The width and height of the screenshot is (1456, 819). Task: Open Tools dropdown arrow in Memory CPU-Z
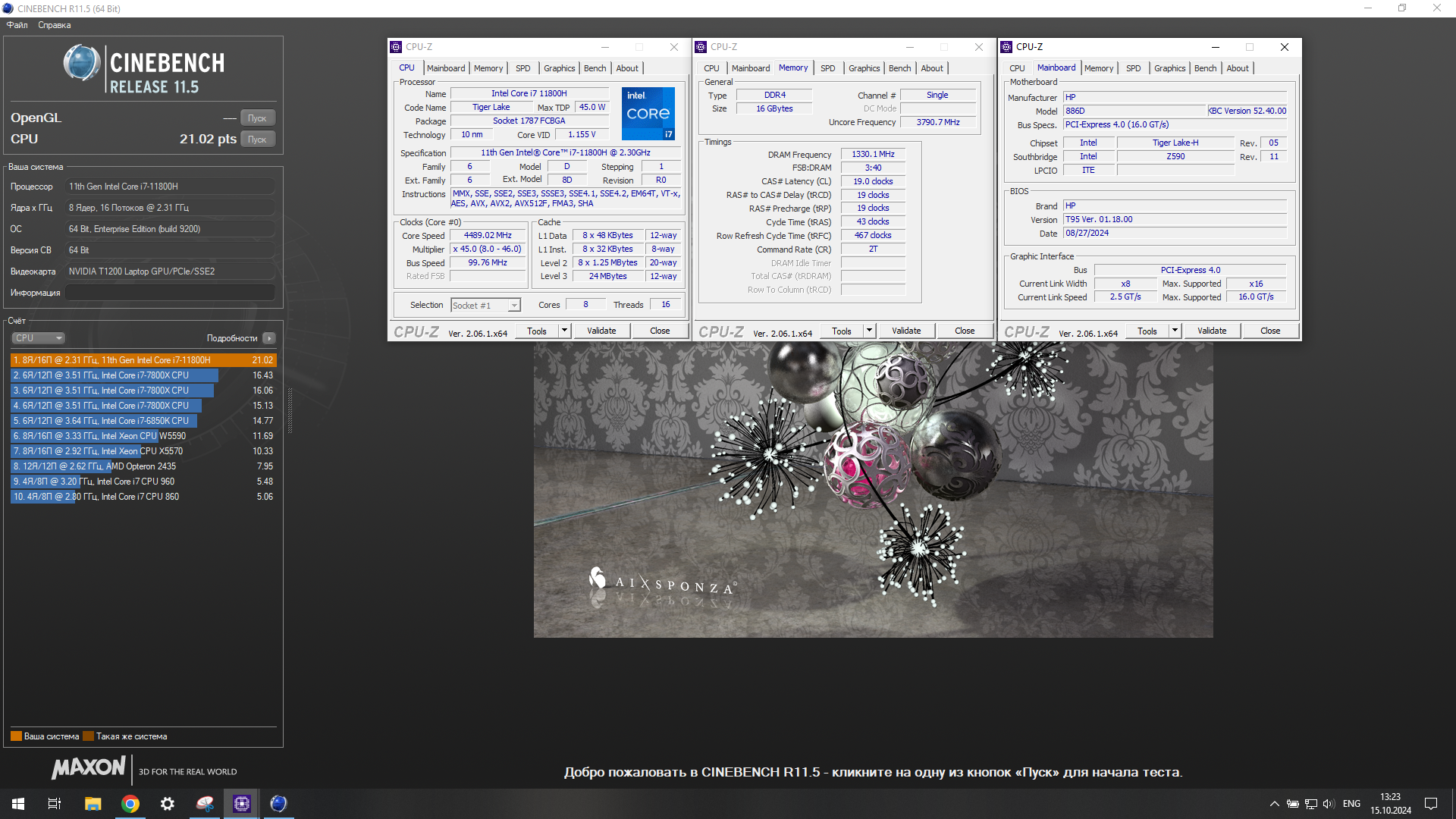[x=869, y=331]
